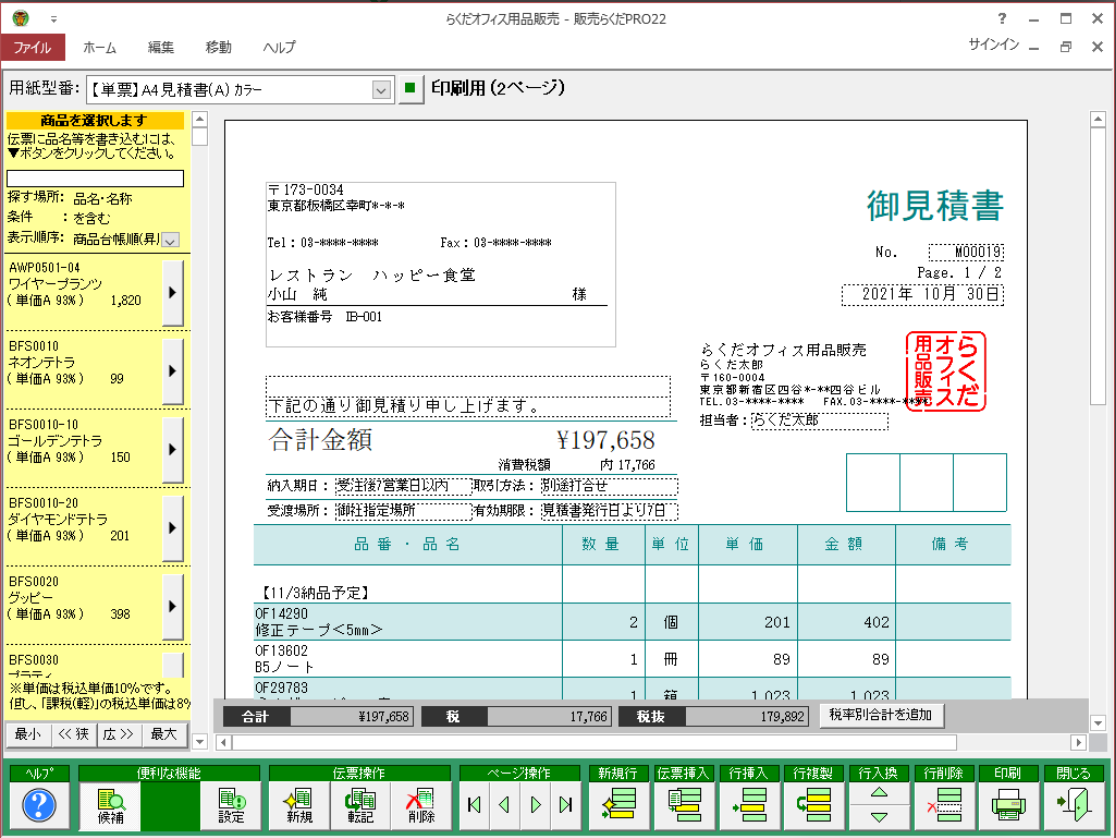Click the 候補 candidate search icon

(x=110, y=804)
